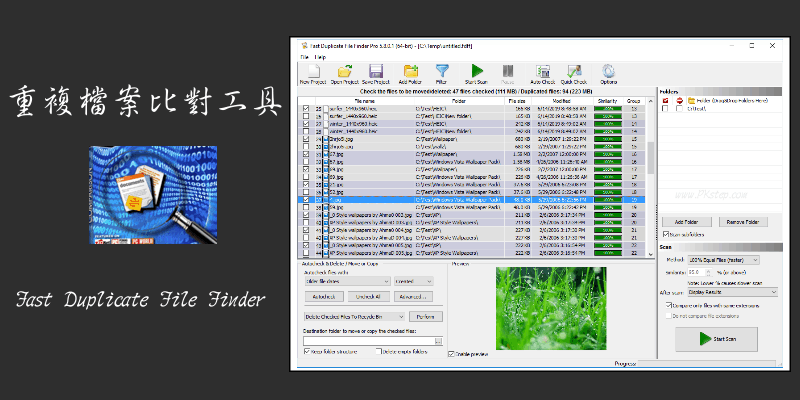Check the first checkbox of the C:\Test folder row

point(665,108)
